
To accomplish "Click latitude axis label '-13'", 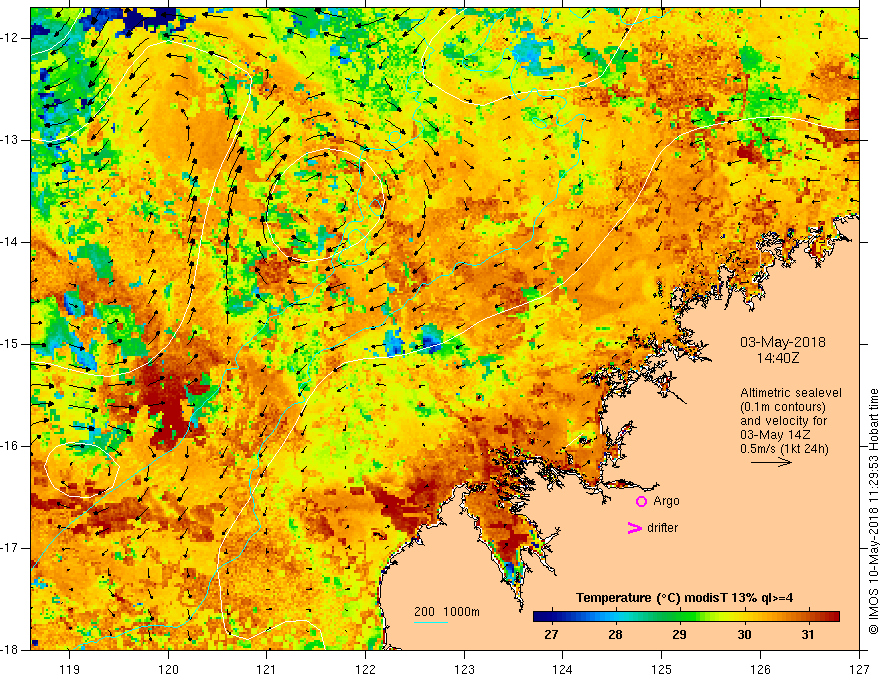I will tap(10, 140).
